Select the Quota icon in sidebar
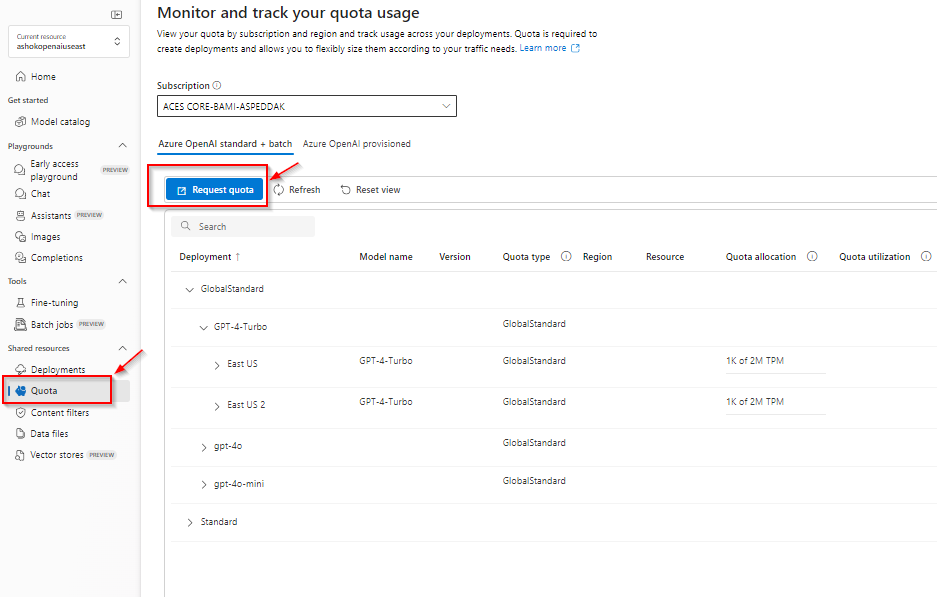937x597 pixels. [21, 391]
